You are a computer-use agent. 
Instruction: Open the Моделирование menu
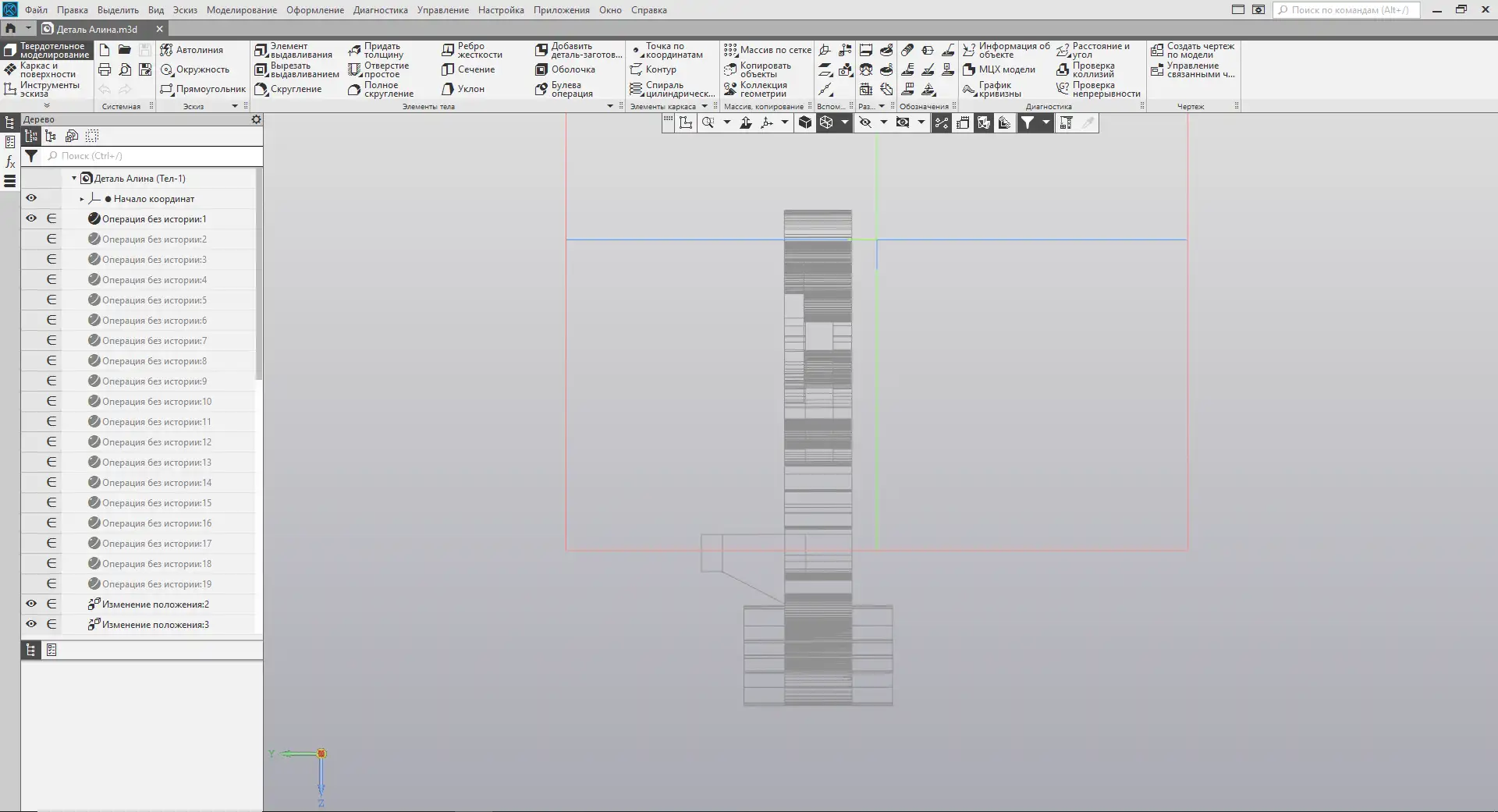(242, 10)
